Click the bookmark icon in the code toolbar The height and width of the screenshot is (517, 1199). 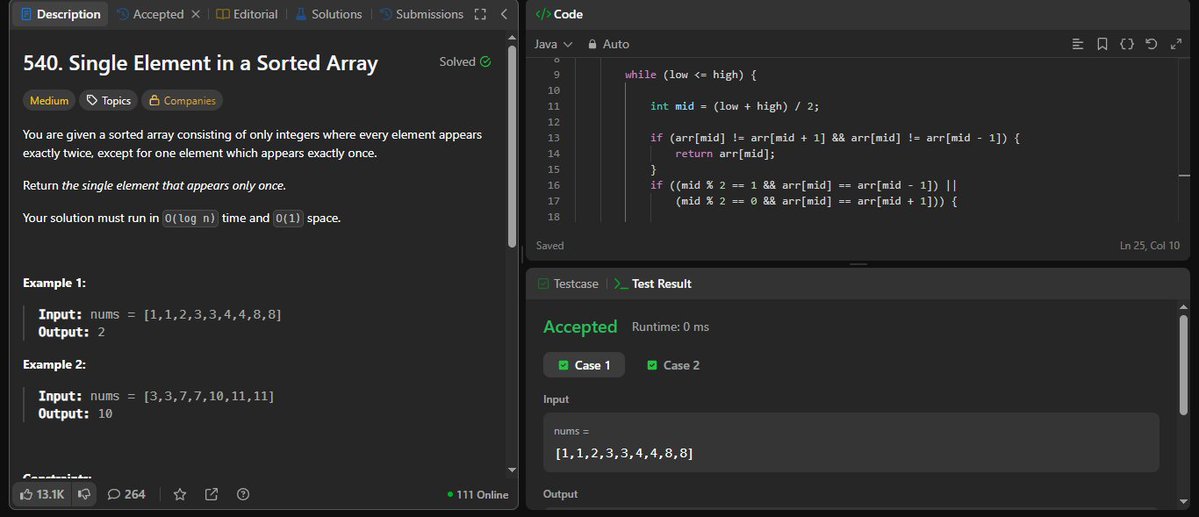point(1102,44)
